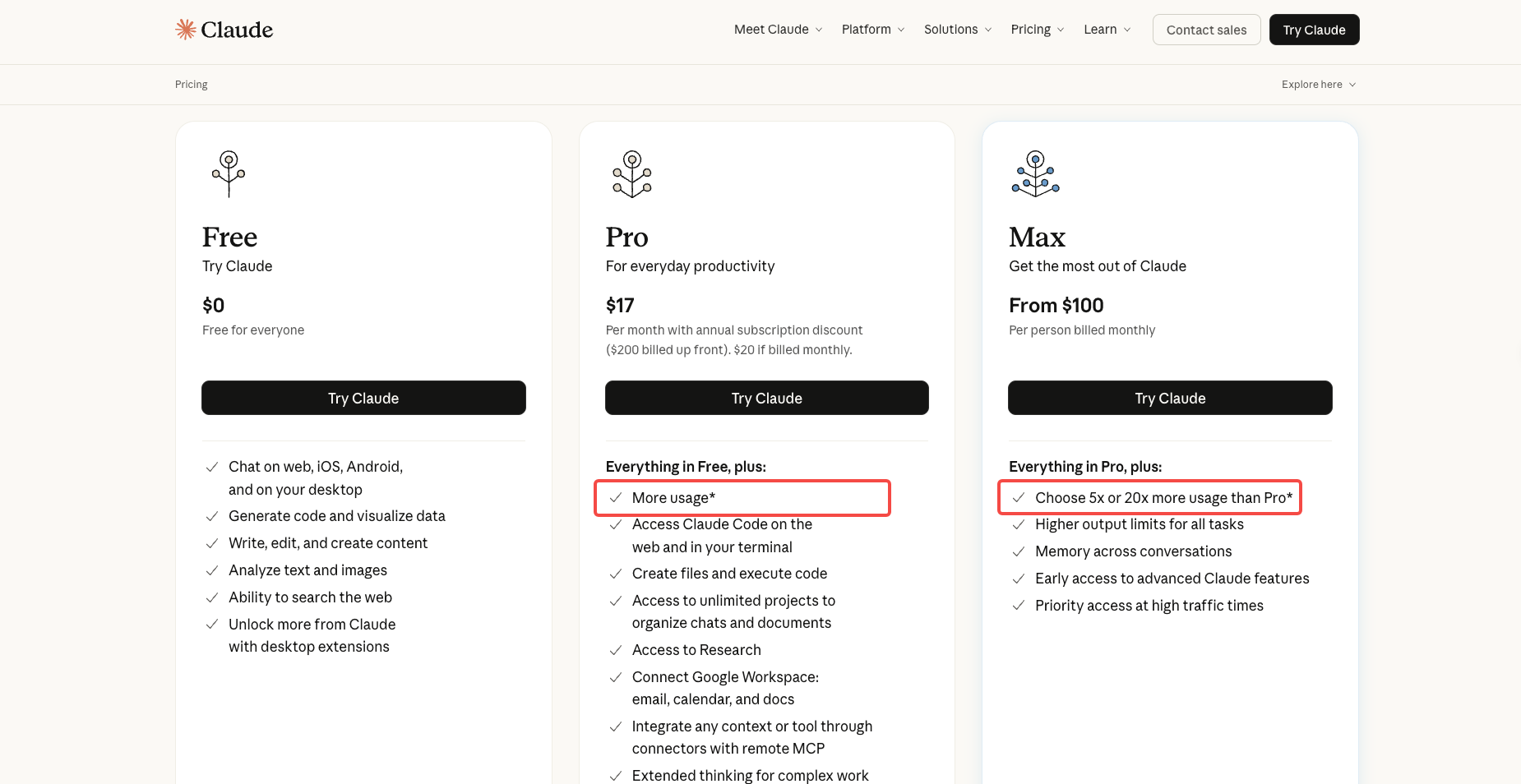This screenshot has width=1521, height=784.
Task: Choose Try Claude under the Free plan
Action: 363,398
